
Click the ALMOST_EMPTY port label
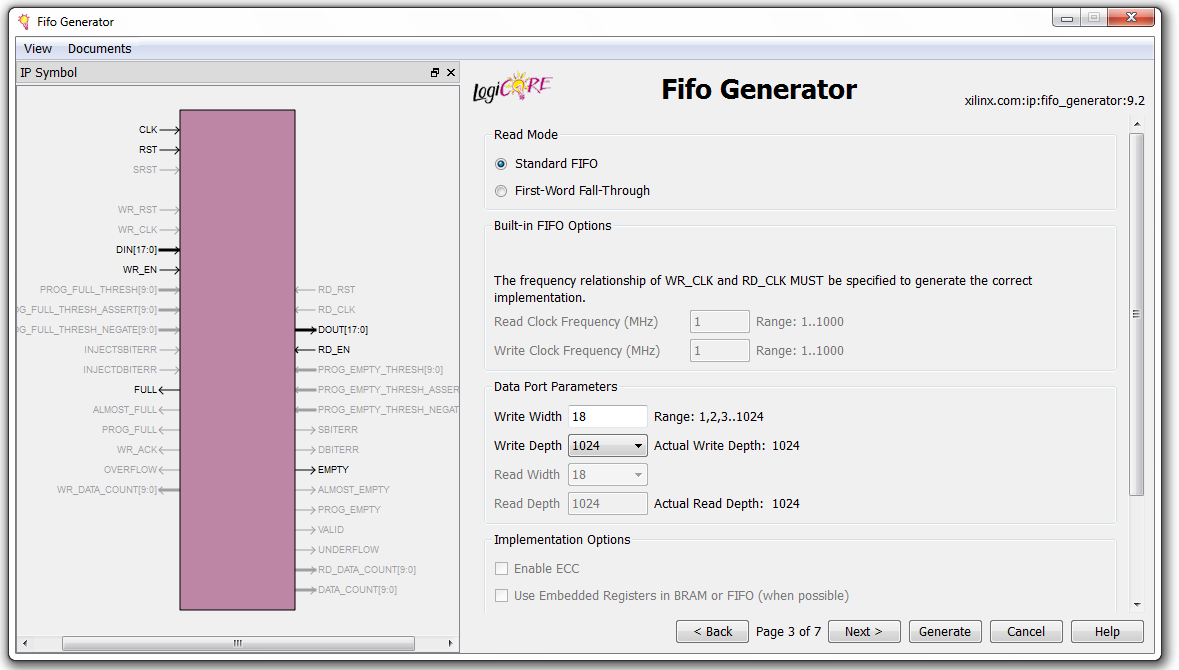pos(353,490)
